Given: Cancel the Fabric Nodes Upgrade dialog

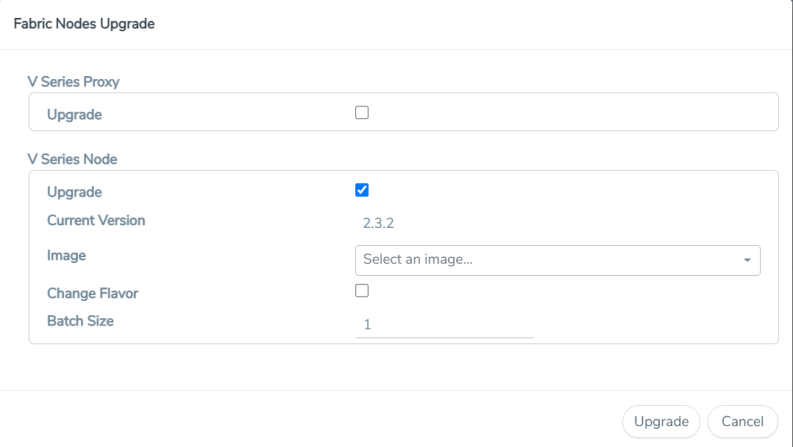Looking at the screenshot, I should pyautogui.click(x=742, y=422).
